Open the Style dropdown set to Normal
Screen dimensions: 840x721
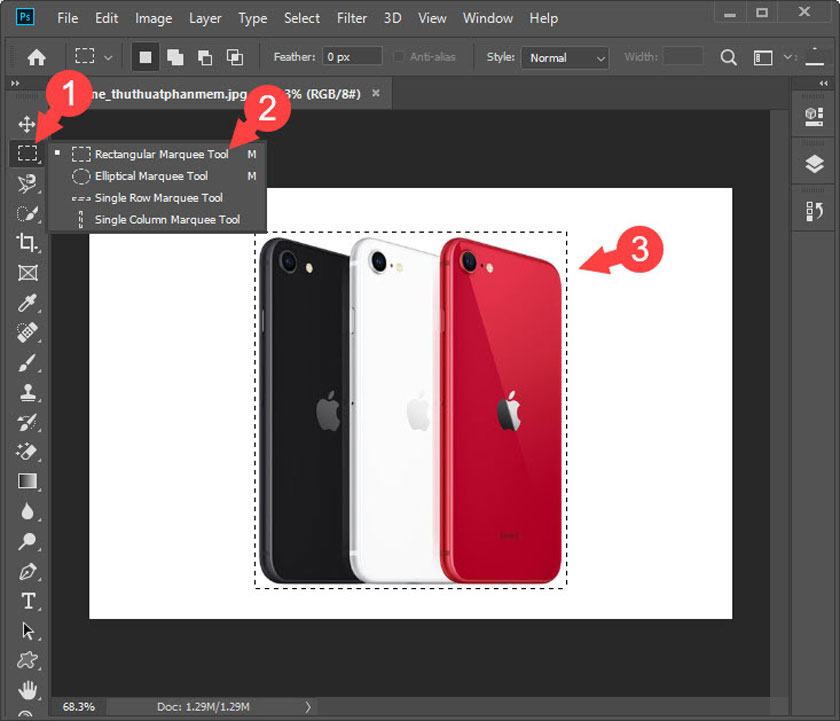(x=565, y=57)
